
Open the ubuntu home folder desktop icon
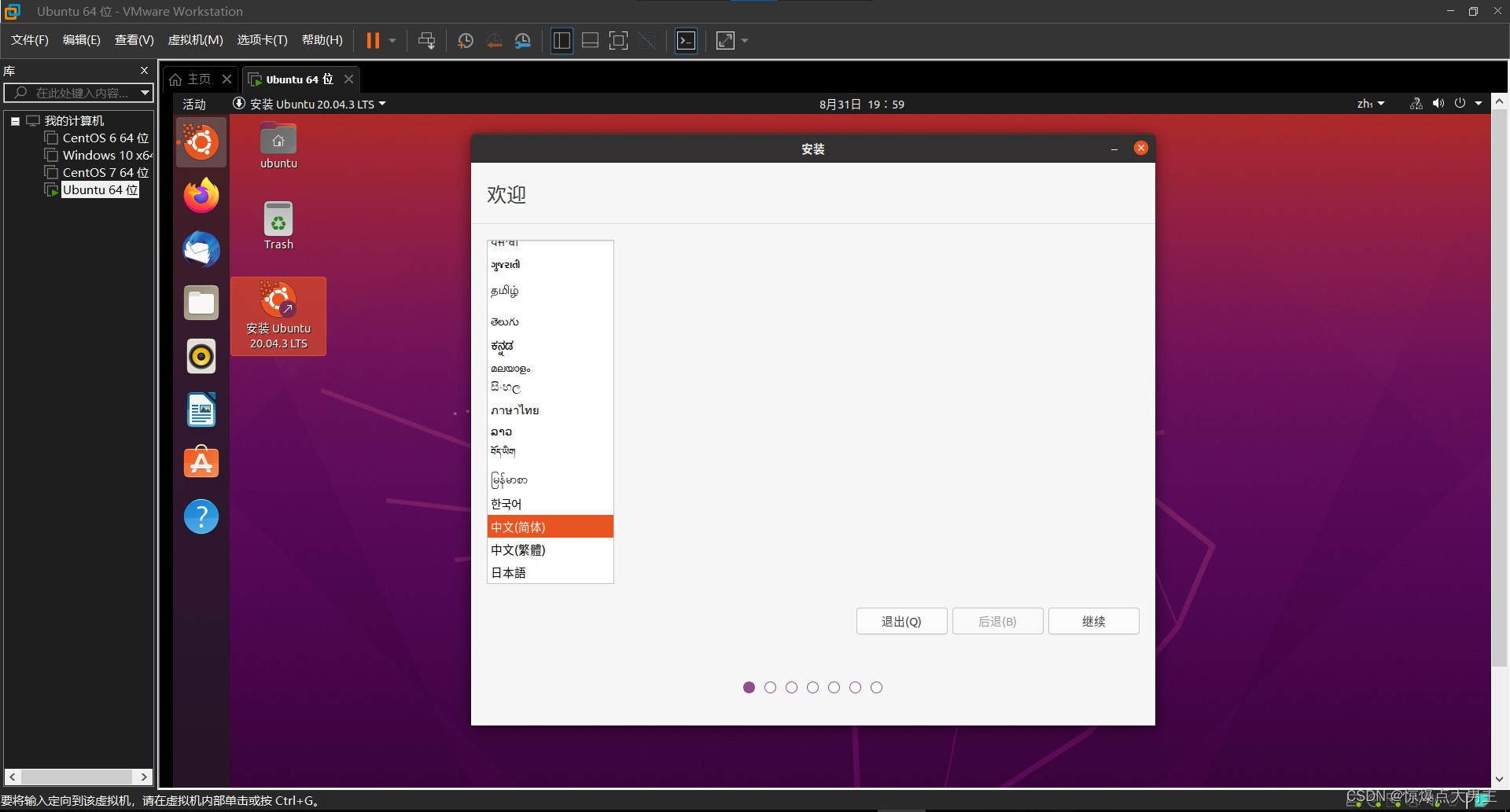(x=278, y=146)
